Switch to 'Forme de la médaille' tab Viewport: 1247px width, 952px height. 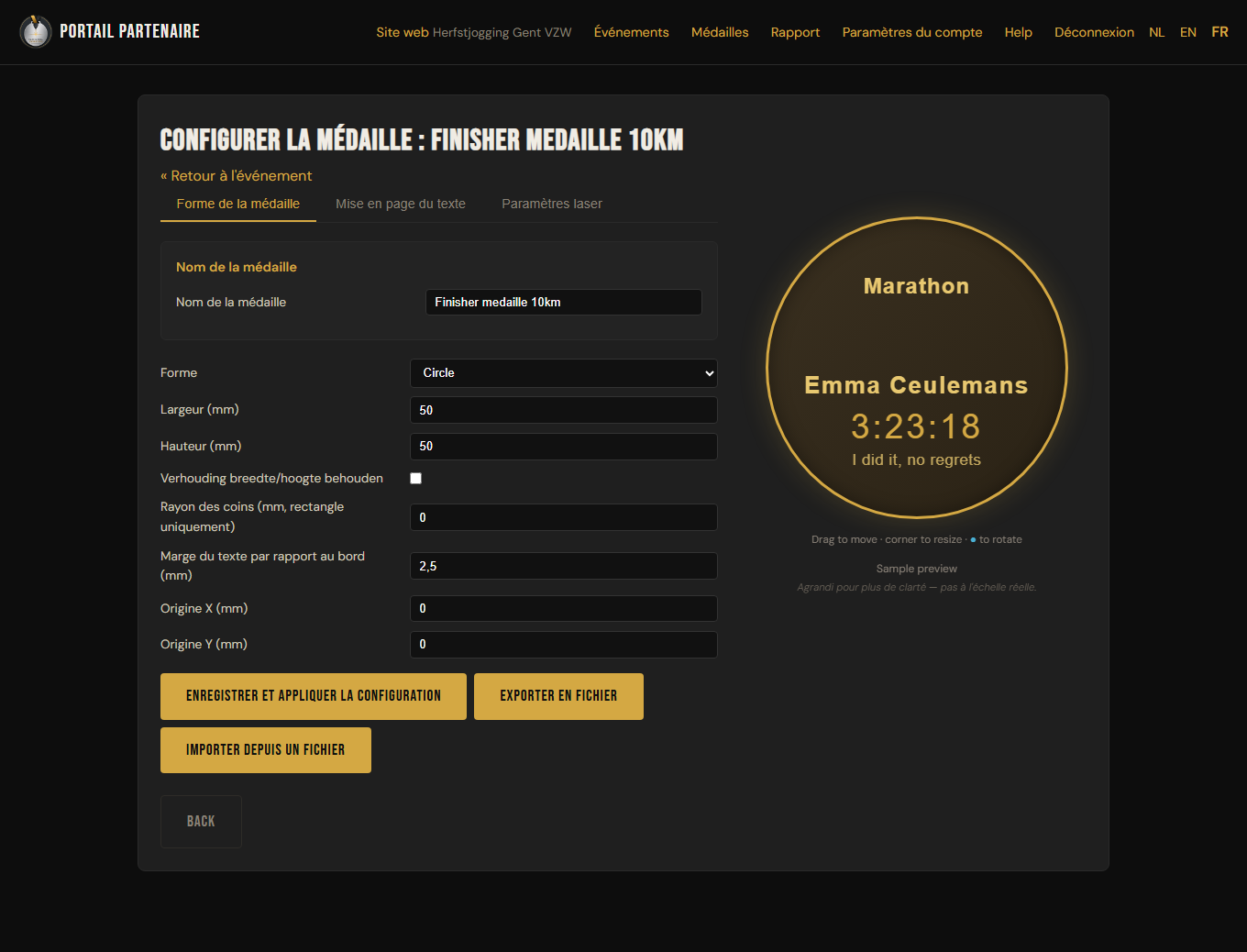tap(238, 204)
